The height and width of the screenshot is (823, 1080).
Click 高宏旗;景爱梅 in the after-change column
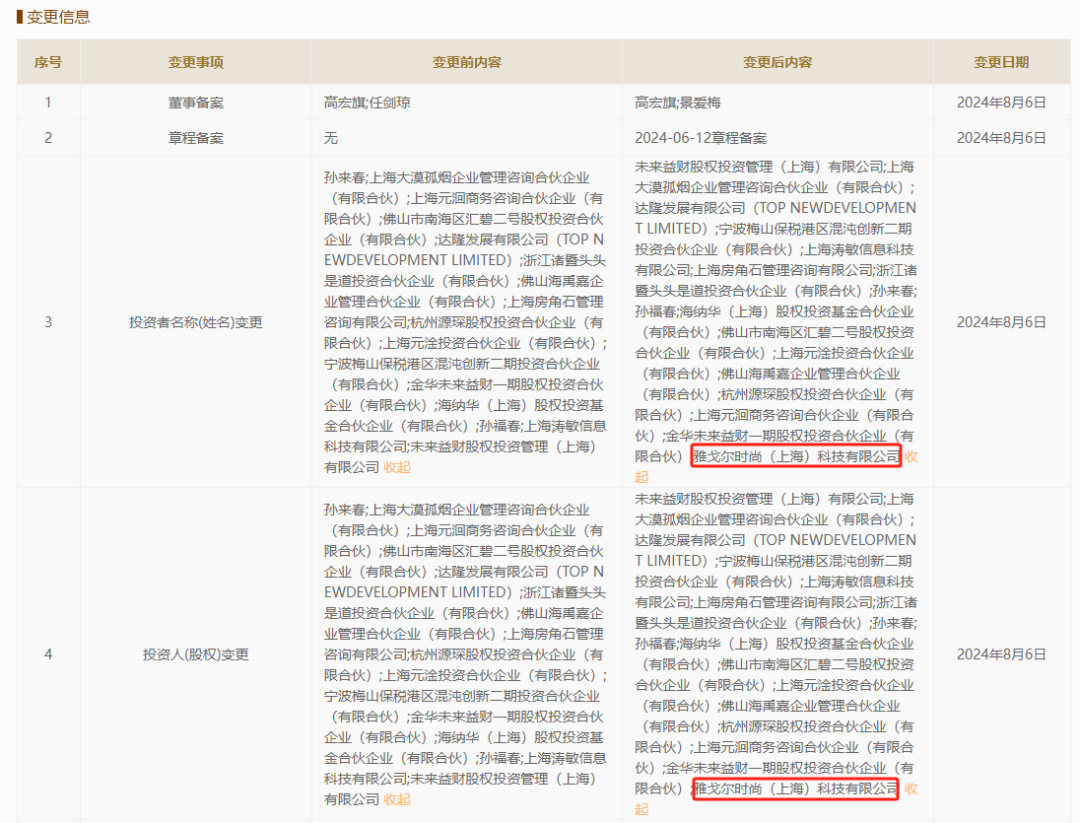pyautogui.click(x=677, y=102)
